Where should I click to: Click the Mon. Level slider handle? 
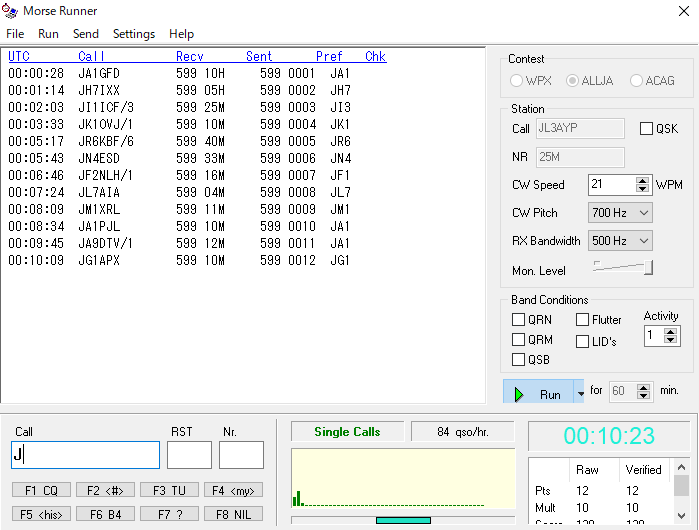point(649,267)
